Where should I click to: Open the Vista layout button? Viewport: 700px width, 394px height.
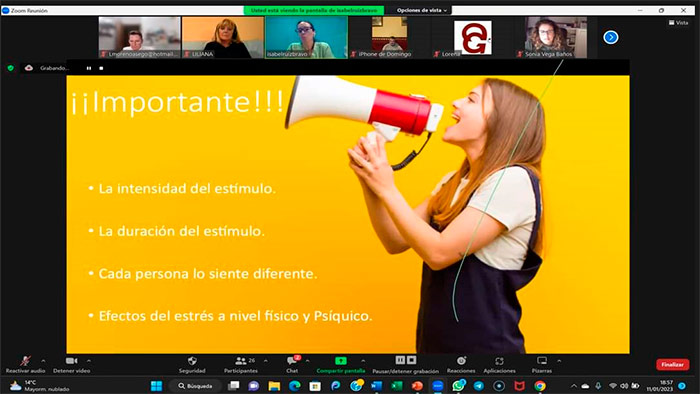tap(679, 22)
